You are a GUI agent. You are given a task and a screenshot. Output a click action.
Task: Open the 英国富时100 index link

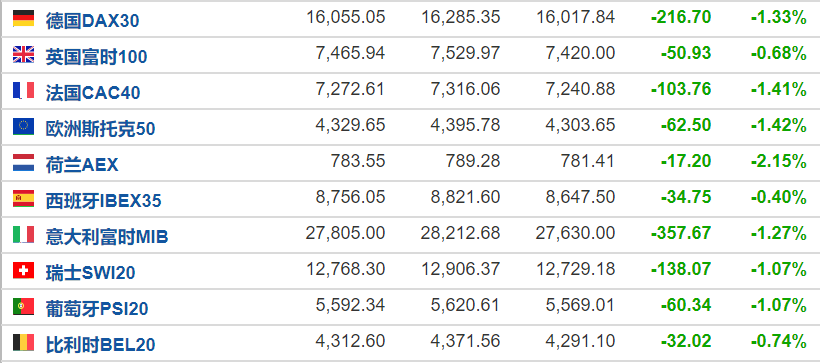96,56
